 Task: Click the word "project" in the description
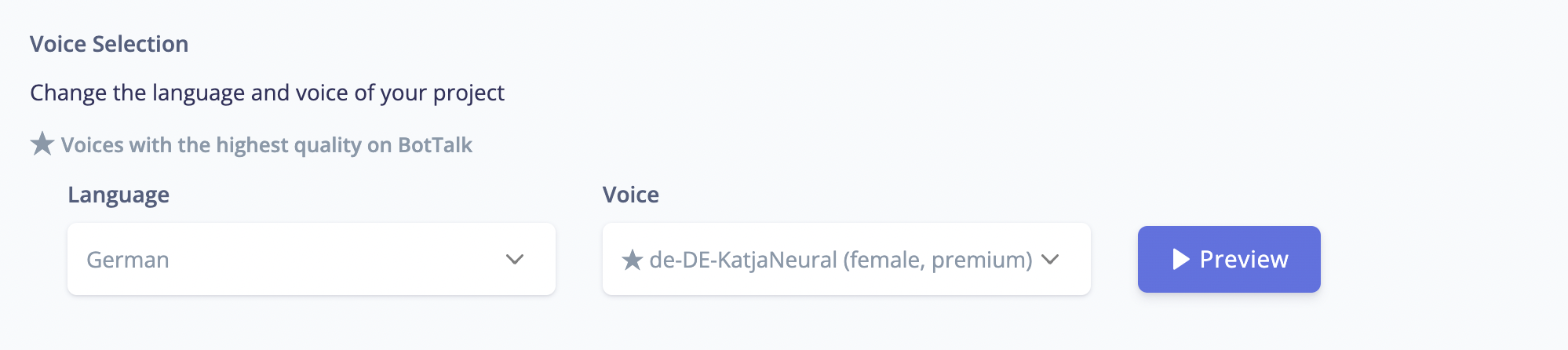469,93
